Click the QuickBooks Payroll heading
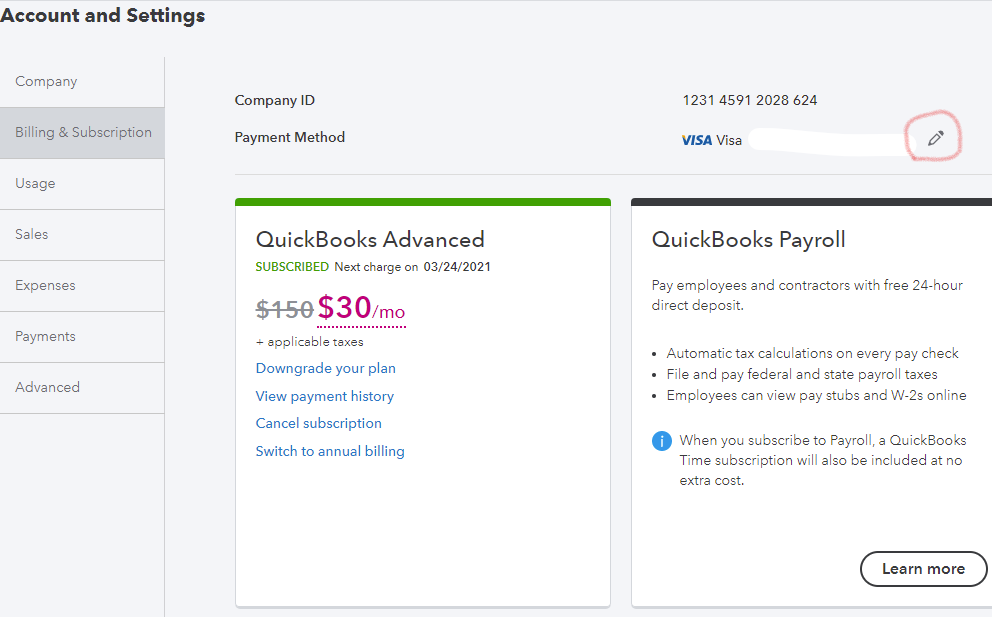This screenshot has height=617, width=992. coord(748,240)
